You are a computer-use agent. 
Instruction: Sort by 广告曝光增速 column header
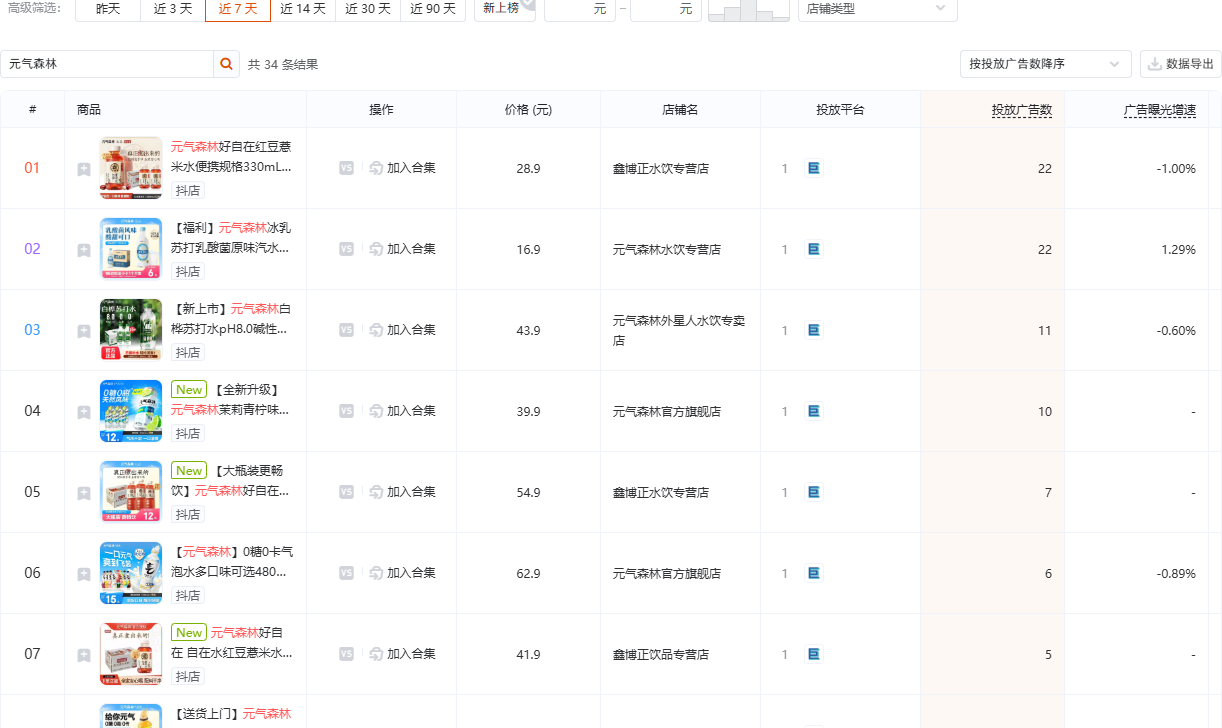click(1160, 110)
